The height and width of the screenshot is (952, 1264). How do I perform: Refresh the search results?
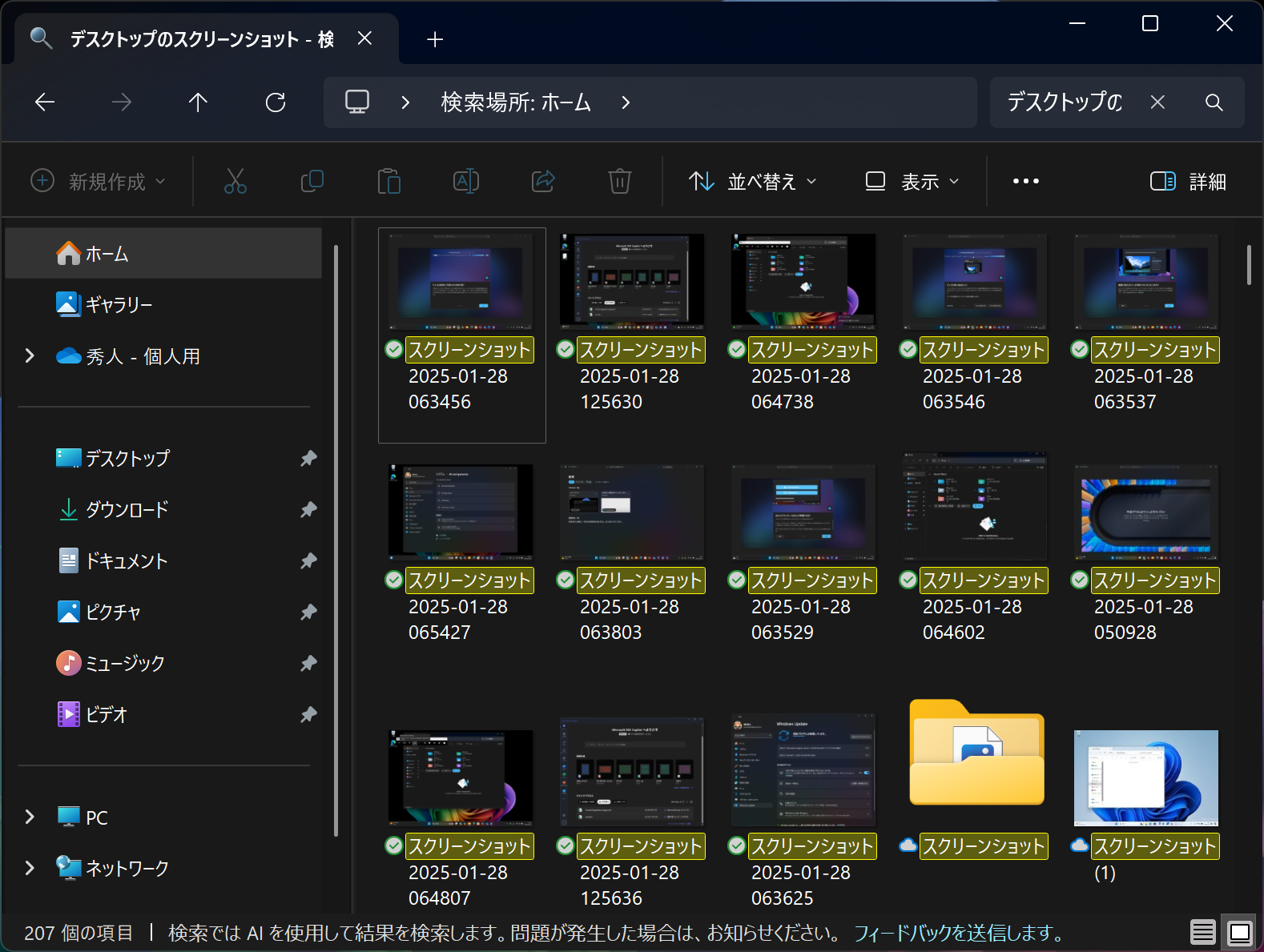click(276, 102)
